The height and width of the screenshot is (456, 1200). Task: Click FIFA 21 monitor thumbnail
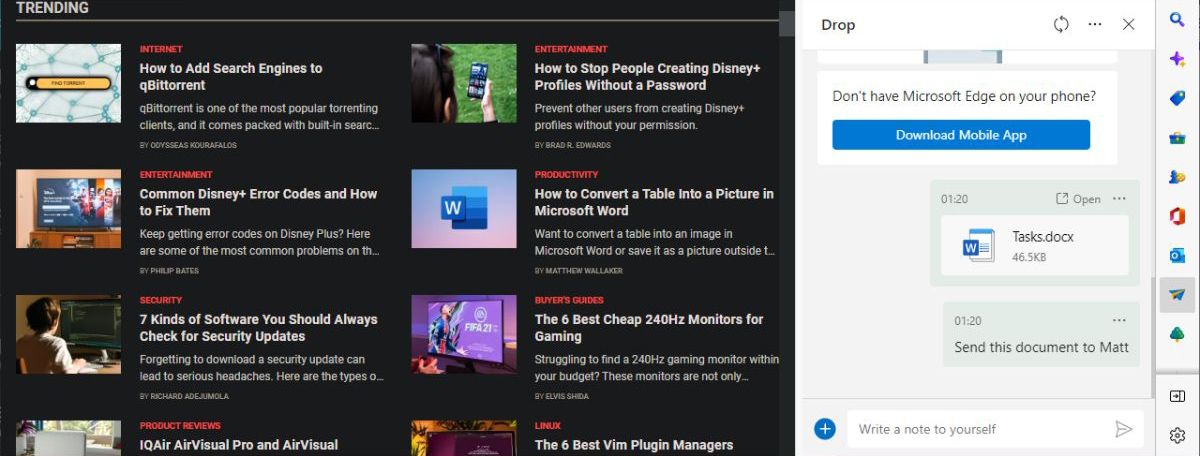464,334
